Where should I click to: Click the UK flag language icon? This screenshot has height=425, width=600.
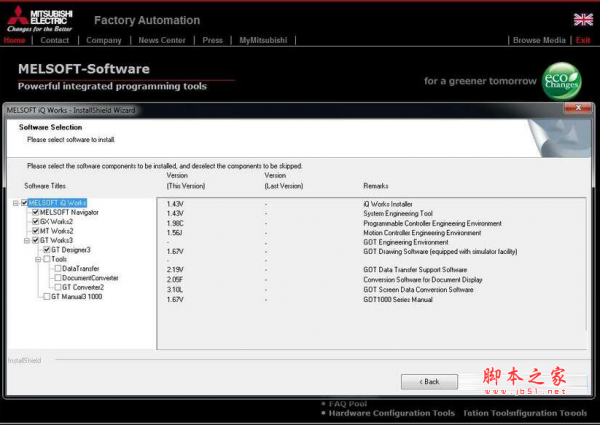pos(582,19)
